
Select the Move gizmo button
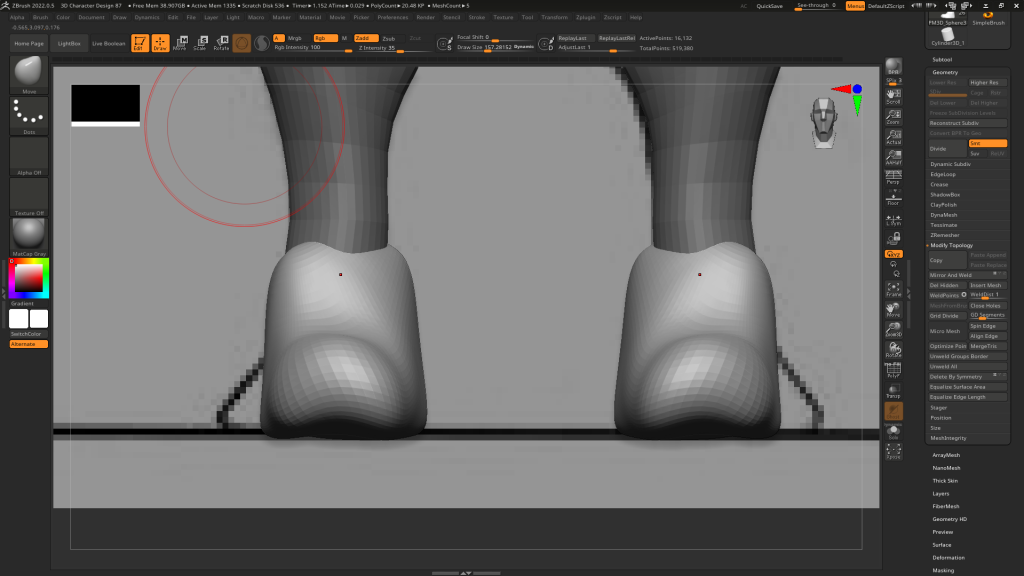tap(179, 43)
